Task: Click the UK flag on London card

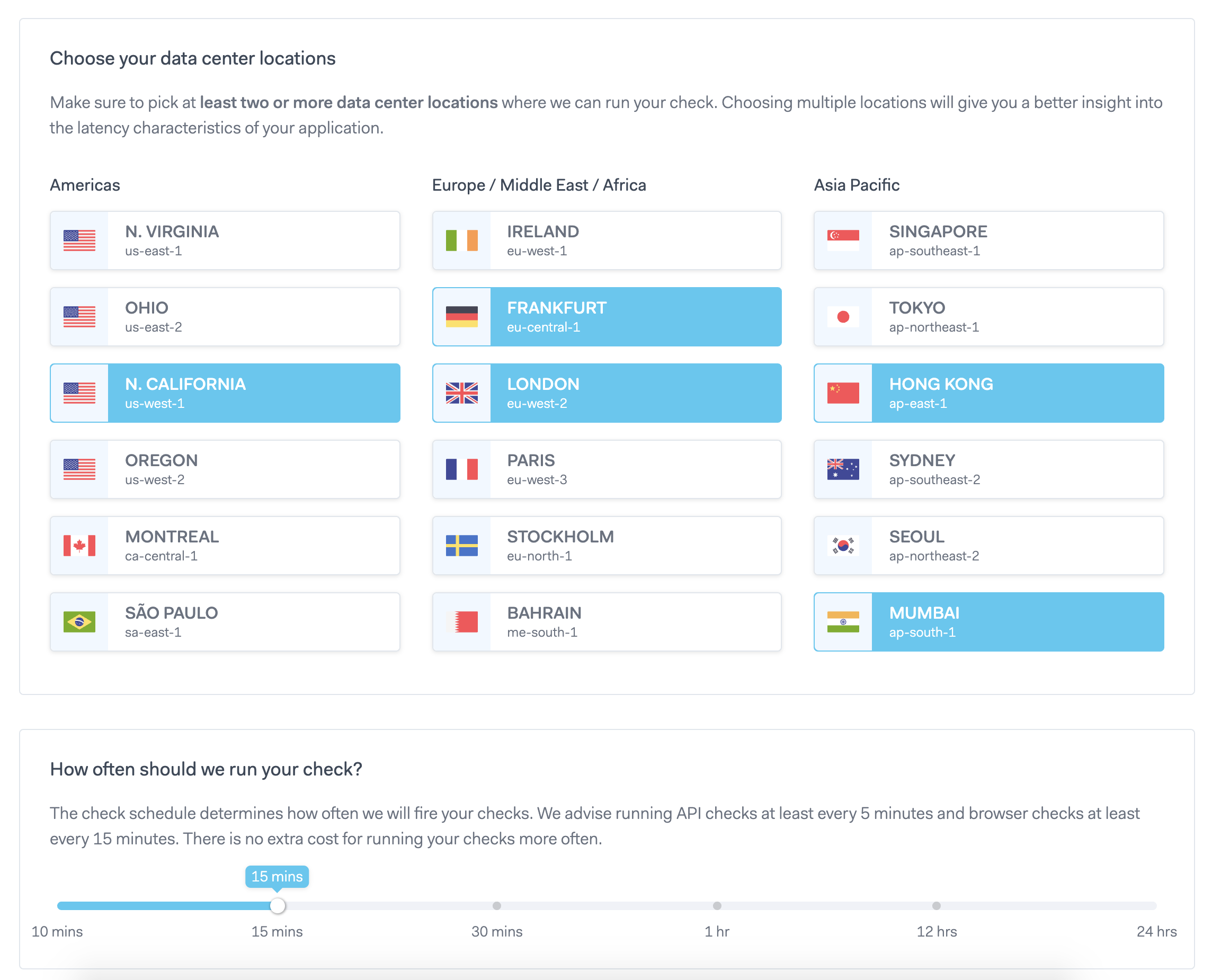Action: (462, 393)
